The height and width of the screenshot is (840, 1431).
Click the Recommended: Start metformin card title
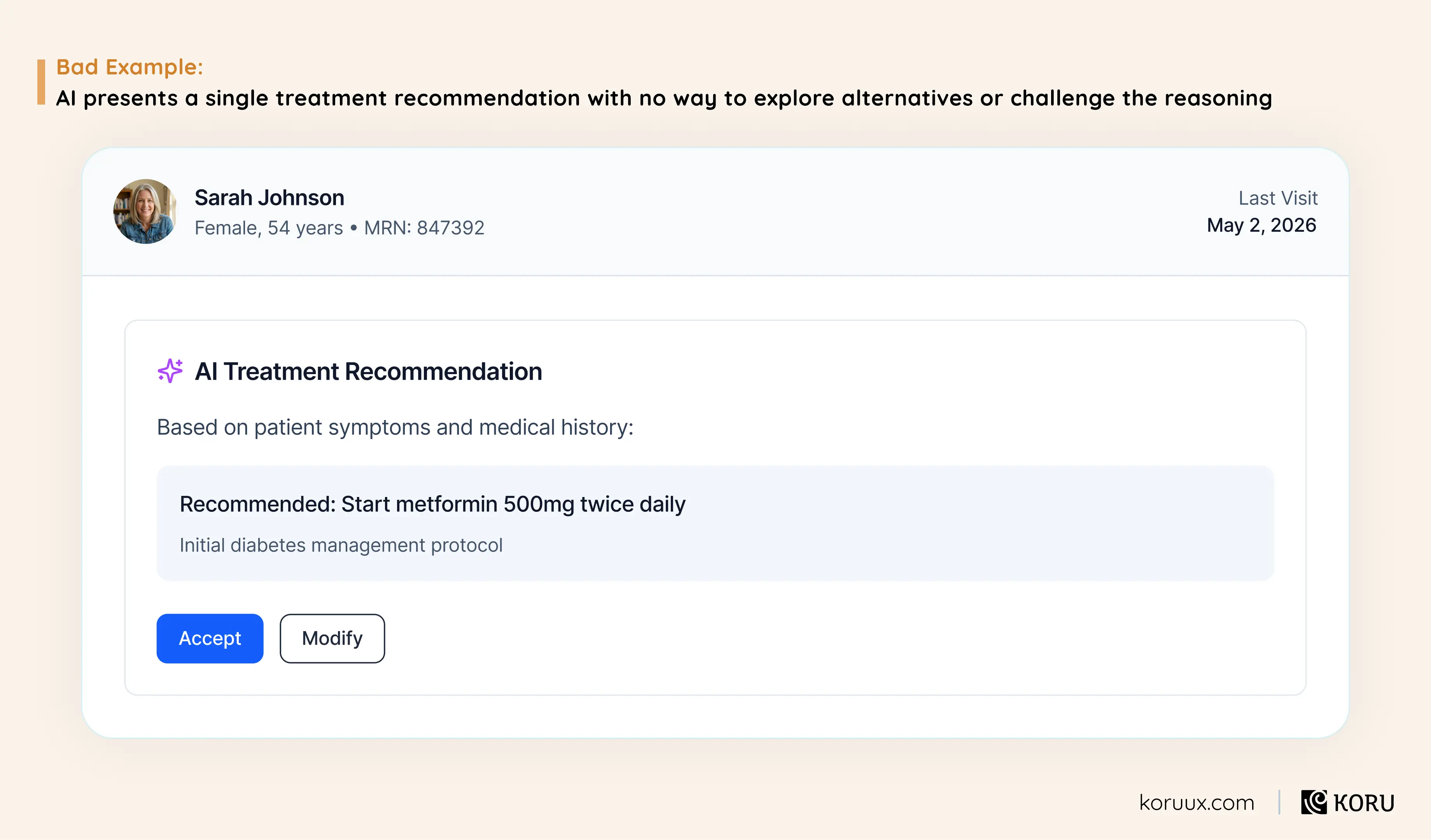(433, 504)
